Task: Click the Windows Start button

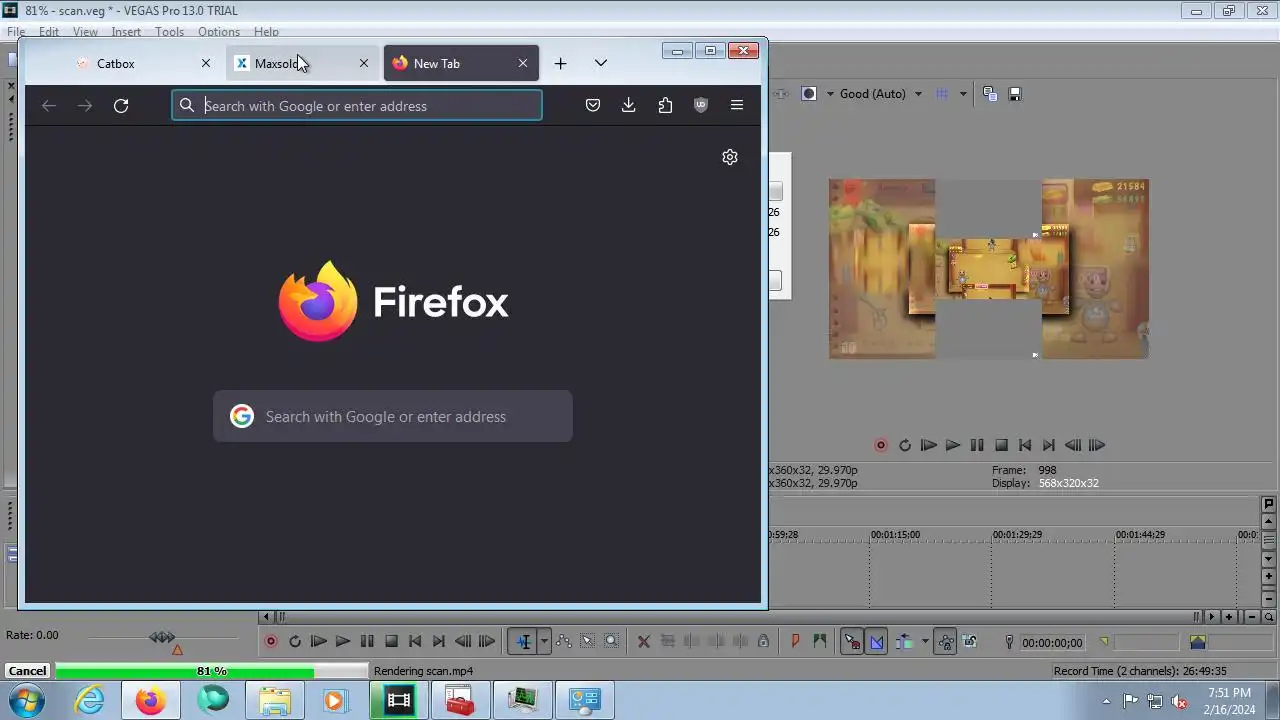Action: coord(28,700)
